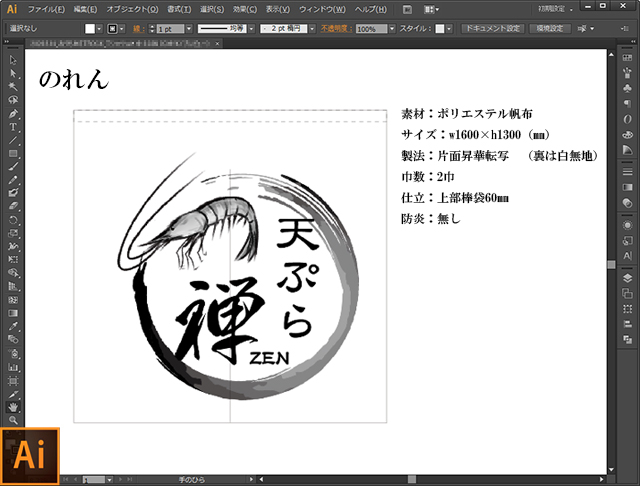This screenshot has width=640, height=486.
Task: Choose the Rectangle tool
Action: tap(13, 153)
